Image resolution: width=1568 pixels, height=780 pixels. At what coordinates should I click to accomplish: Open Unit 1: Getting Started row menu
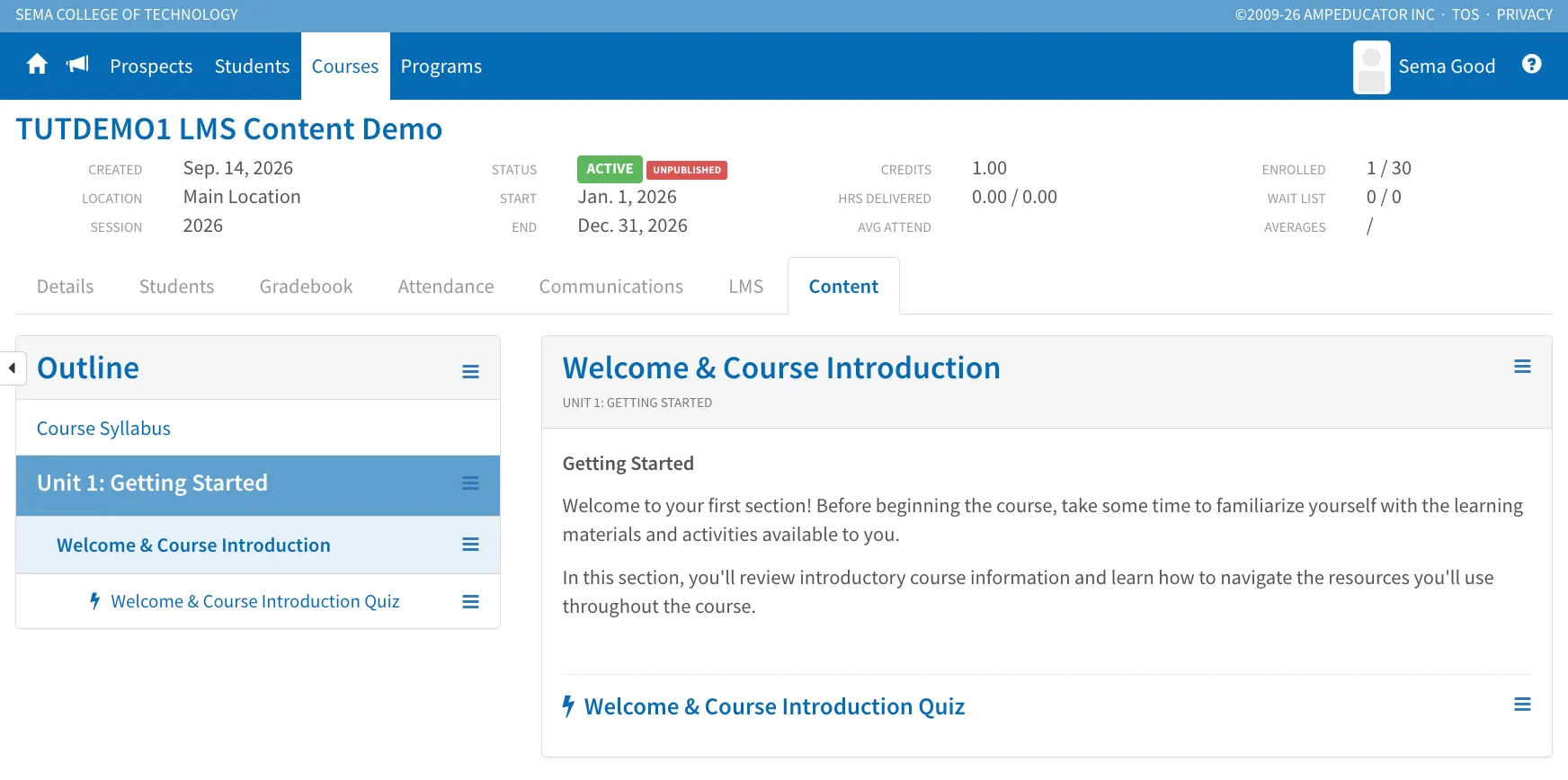[470, 483]
